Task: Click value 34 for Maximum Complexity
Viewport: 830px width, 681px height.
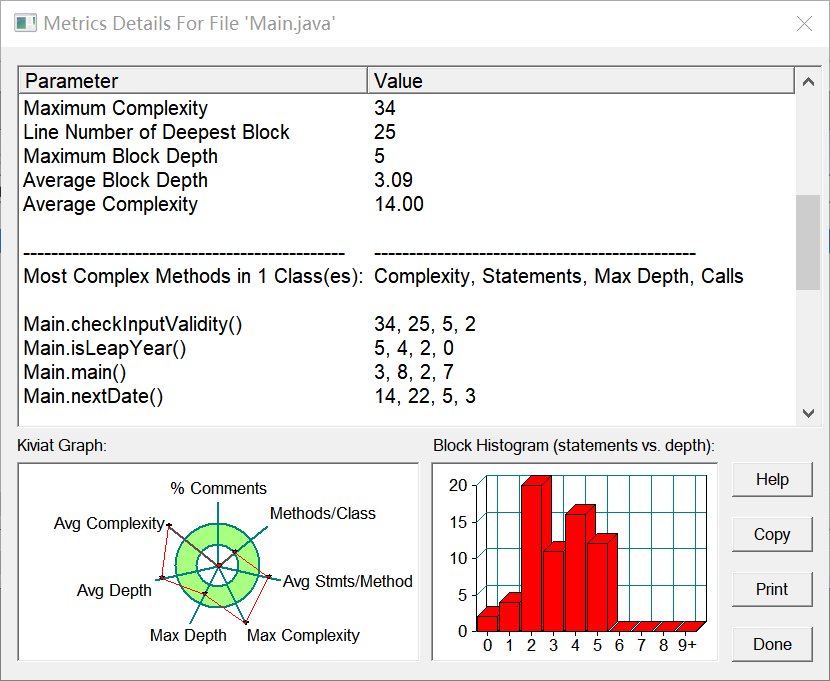Action: 385,108
